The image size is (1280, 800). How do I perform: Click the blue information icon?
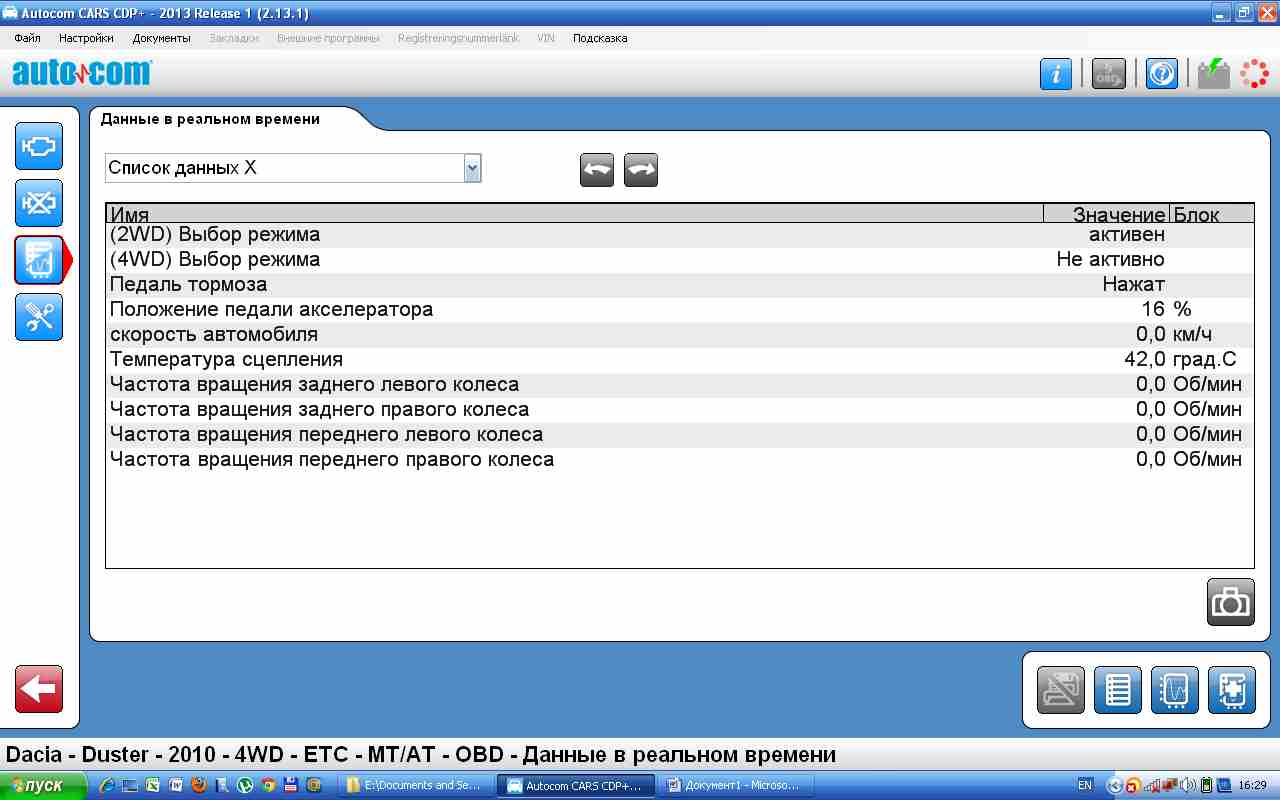pos(1056,74)
